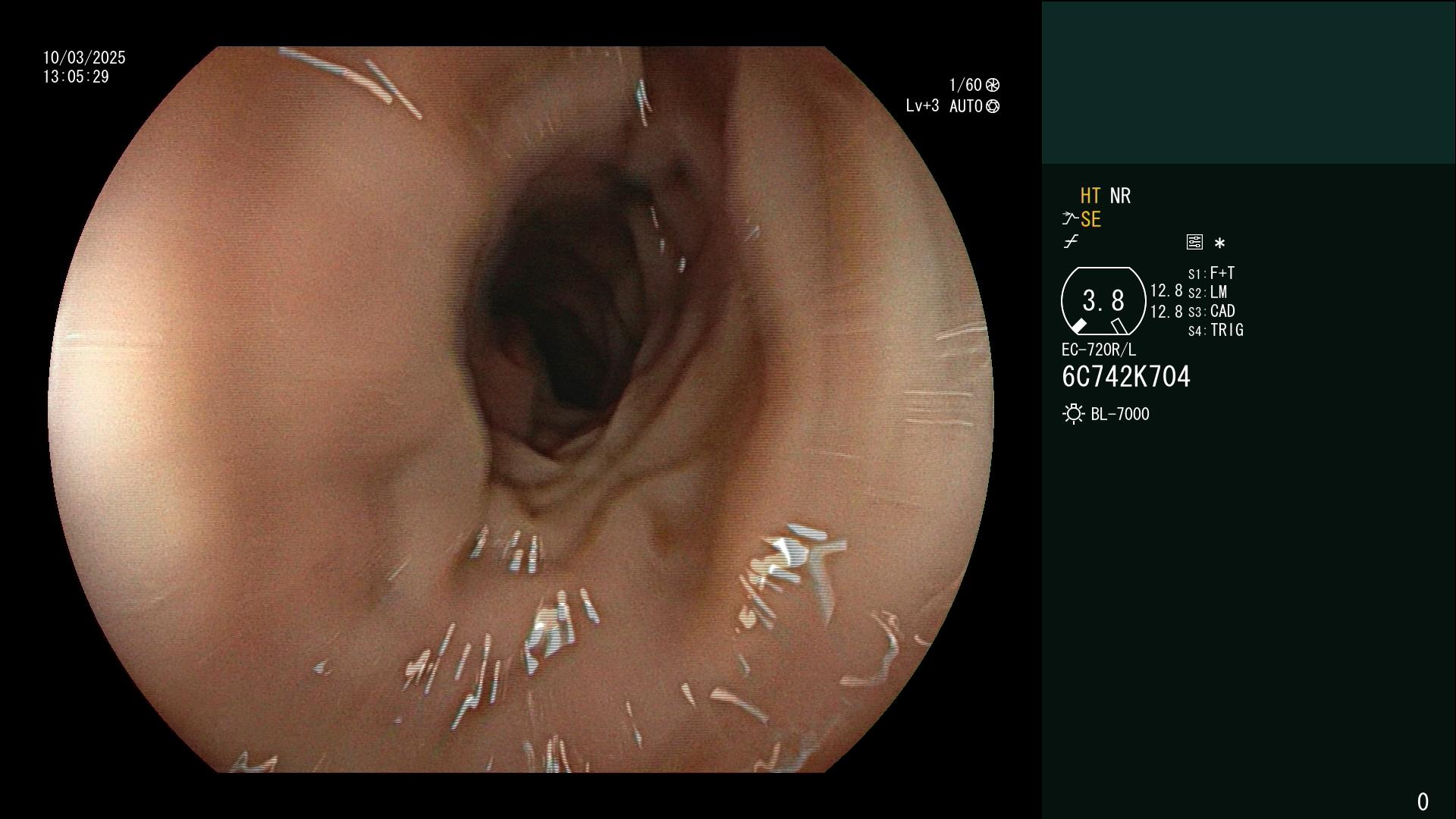Click the iris icon next to AUTO
The height and width of the screenshot is (819, 1456).
993,106
